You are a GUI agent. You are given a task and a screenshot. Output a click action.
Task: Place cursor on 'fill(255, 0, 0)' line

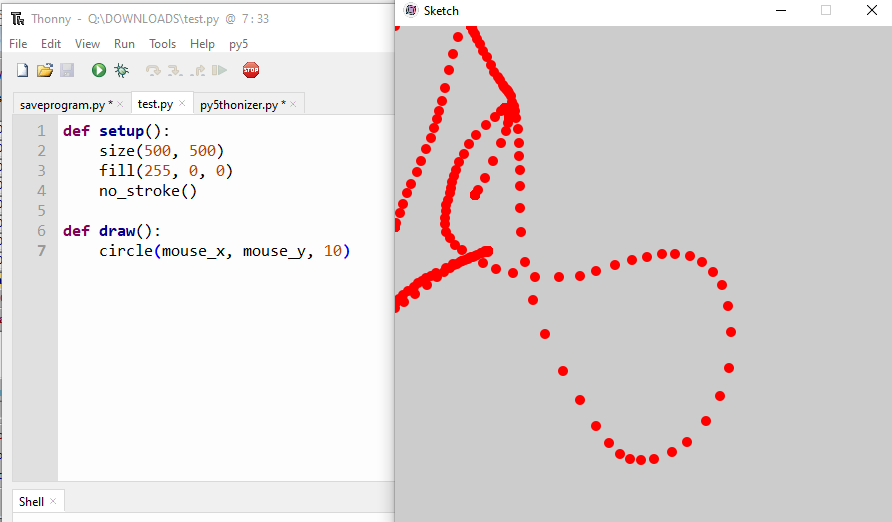click(166, 171)
